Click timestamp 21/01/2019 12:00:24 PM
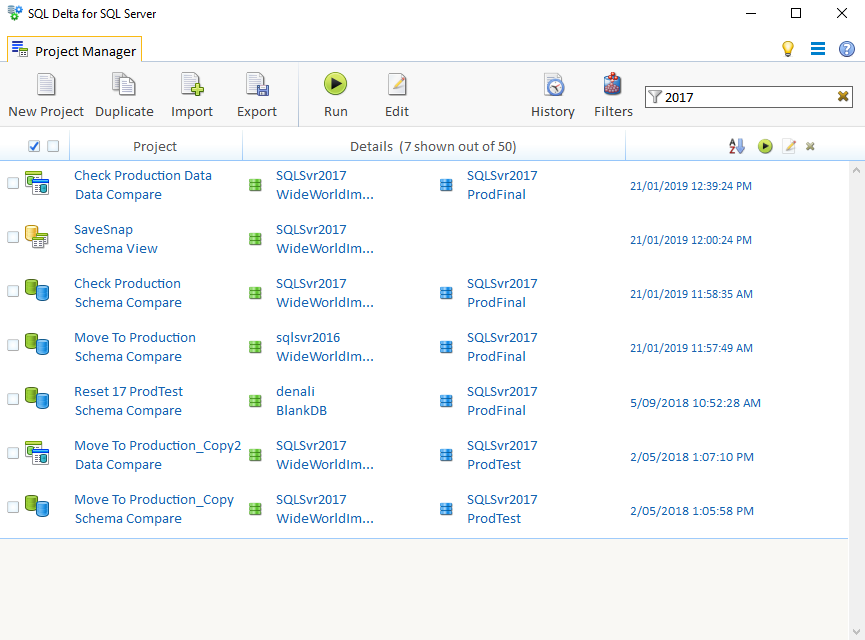This screenshot has height=640, width=865. click(x=691, y=240)
